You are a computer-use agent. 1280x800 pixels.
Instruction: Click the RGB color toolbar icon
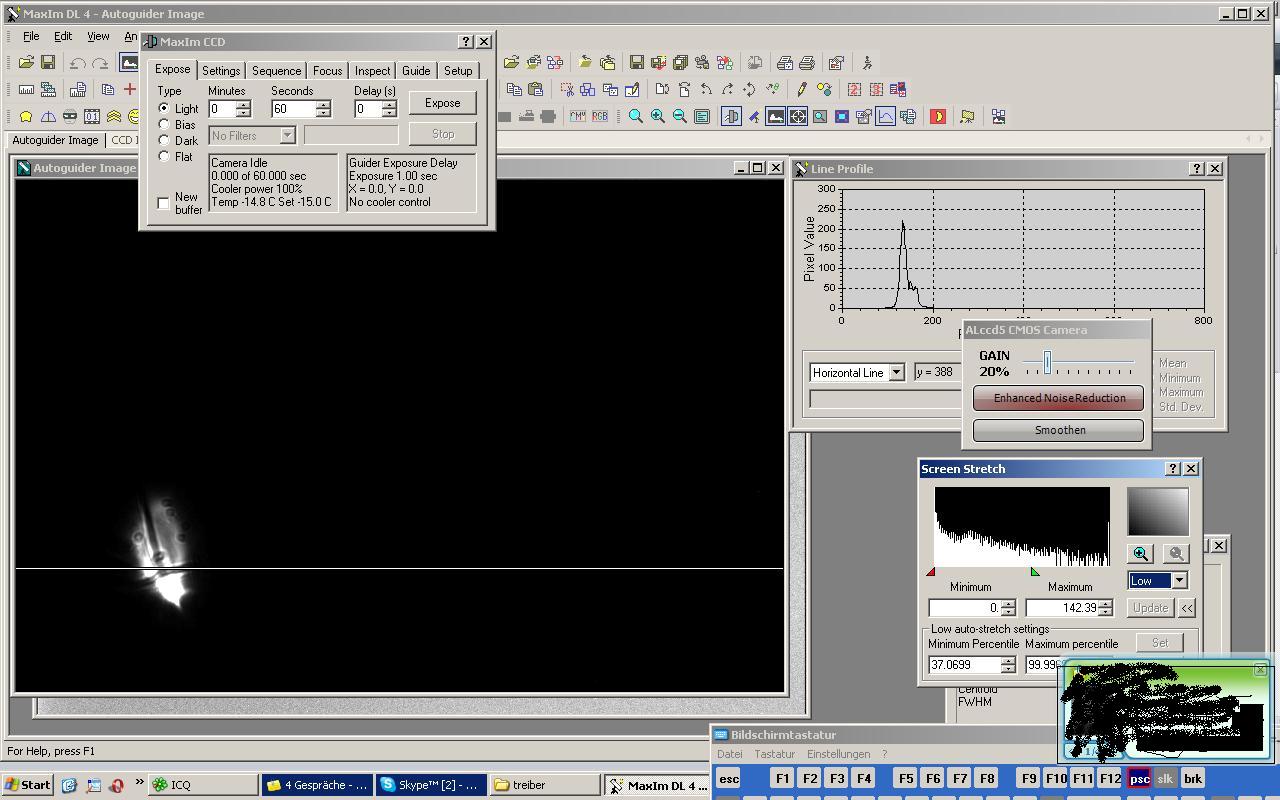[x=600, y=117]
